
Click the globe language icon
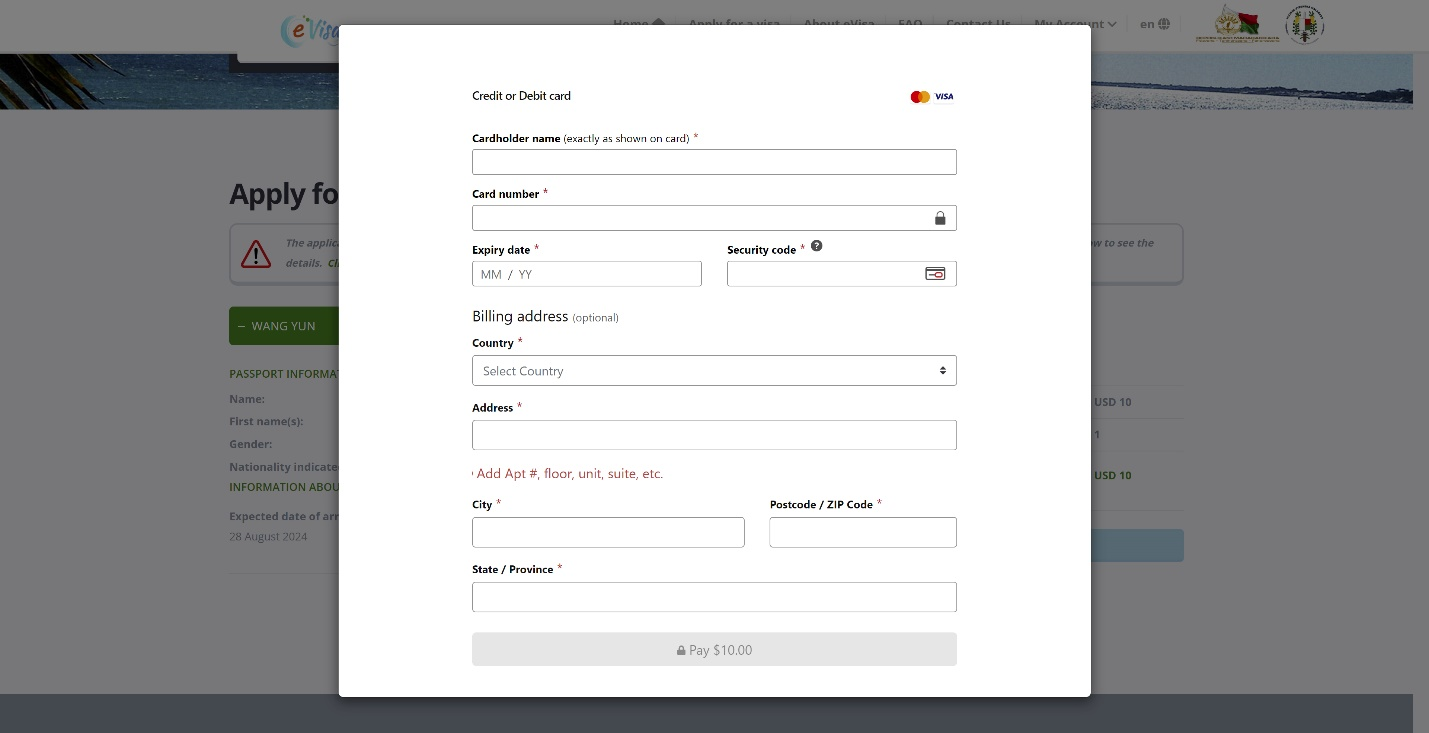(x=1164, y=24)
